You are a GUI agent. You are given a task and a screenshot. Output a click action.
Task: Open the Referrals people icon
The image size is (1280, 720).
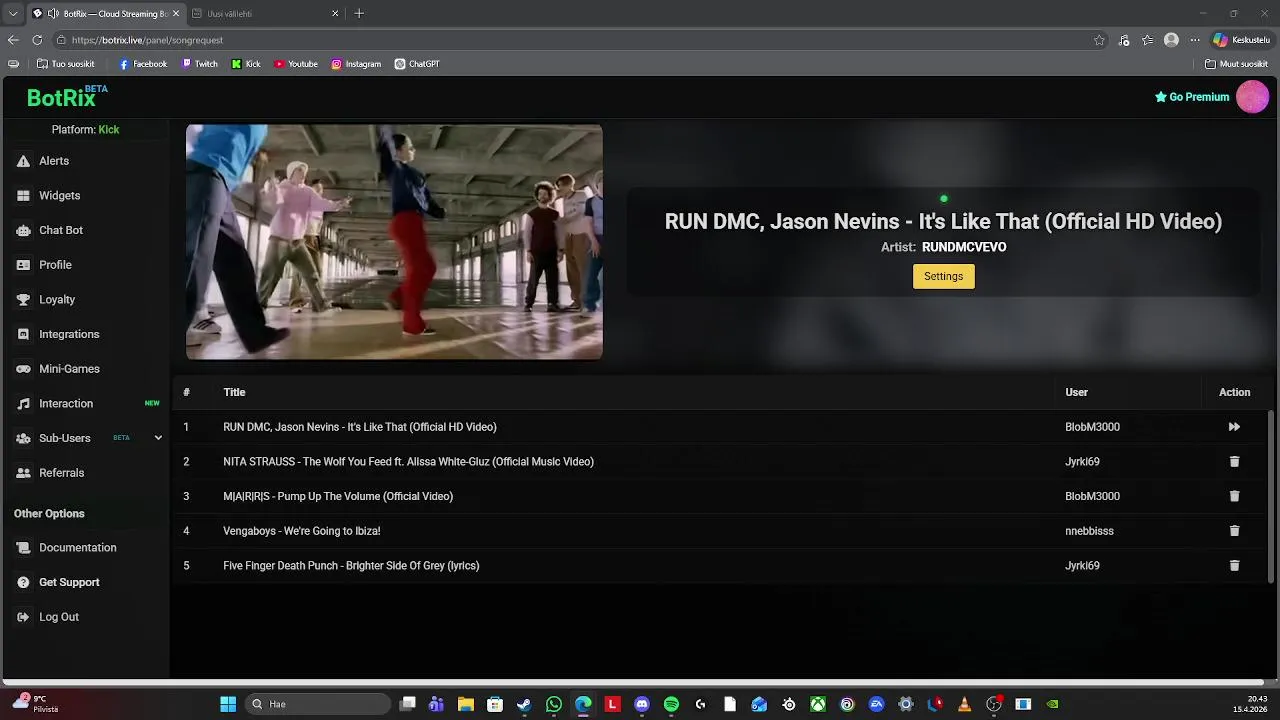(23, 473)
